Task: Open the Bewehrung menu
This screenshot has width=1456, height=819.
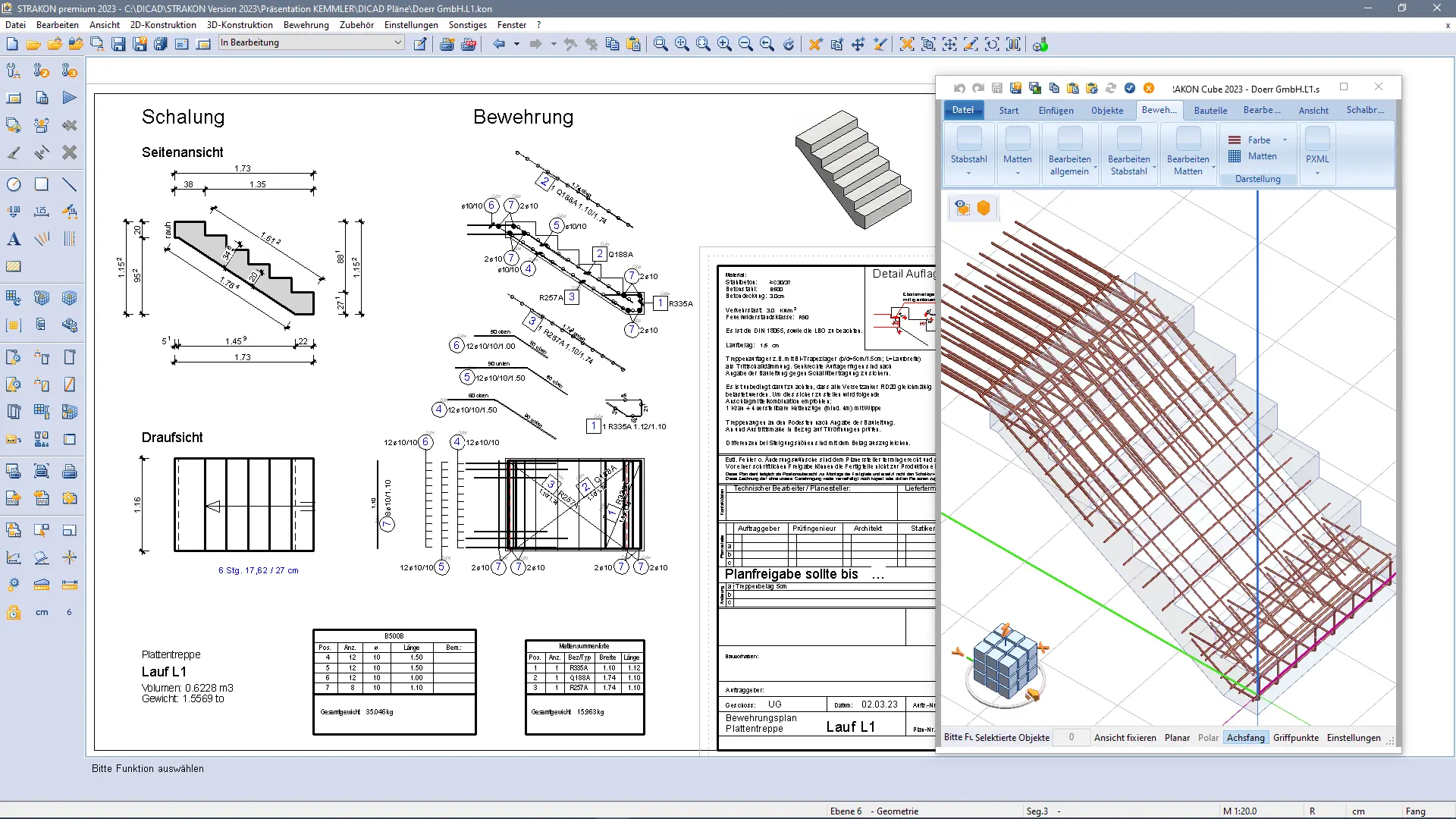Action: (306, 25)
